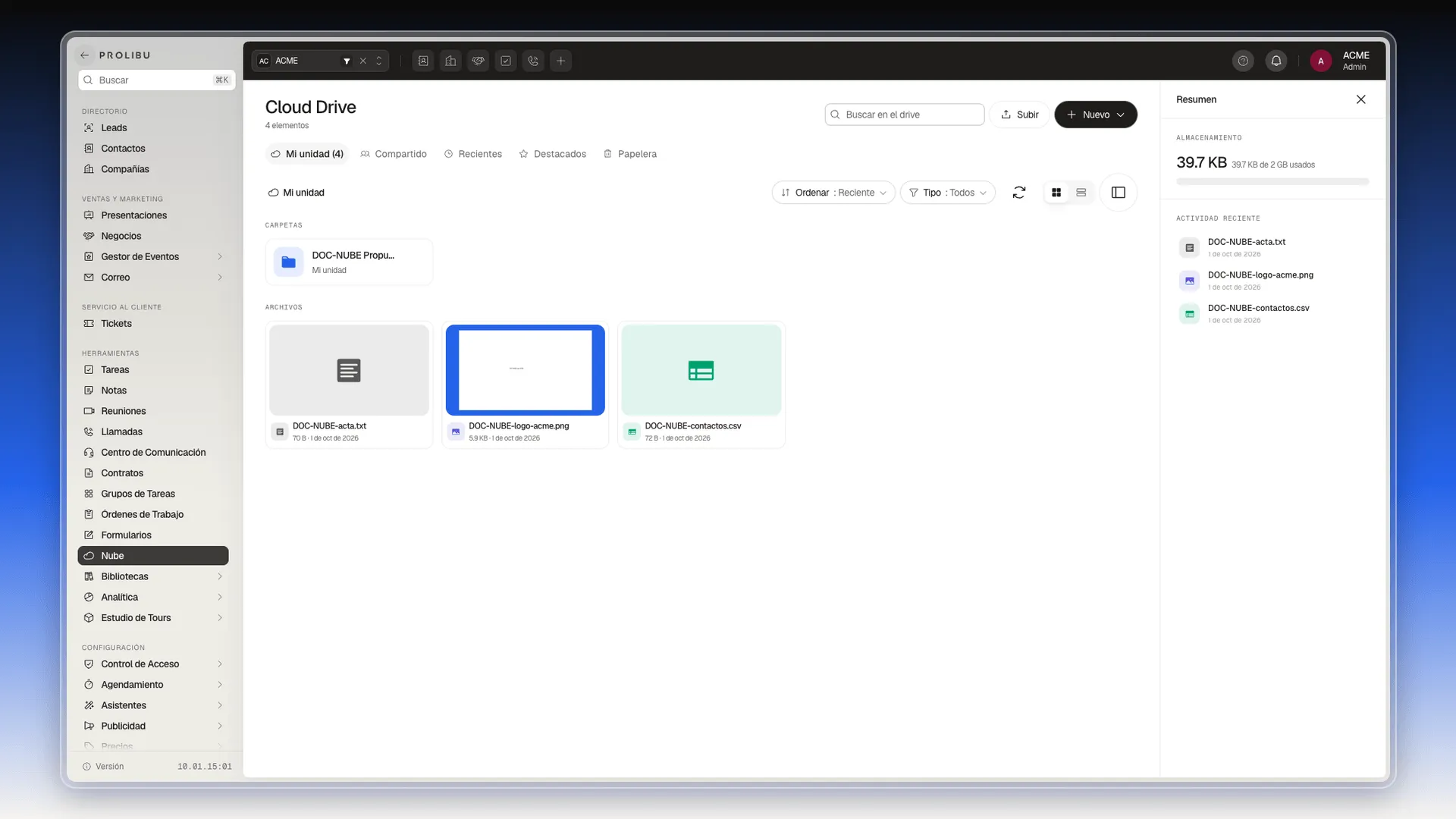This screenshot has height=819, width=1456.
Task: Open the calls phone icon in toolbar
Action: coord(533,61)
